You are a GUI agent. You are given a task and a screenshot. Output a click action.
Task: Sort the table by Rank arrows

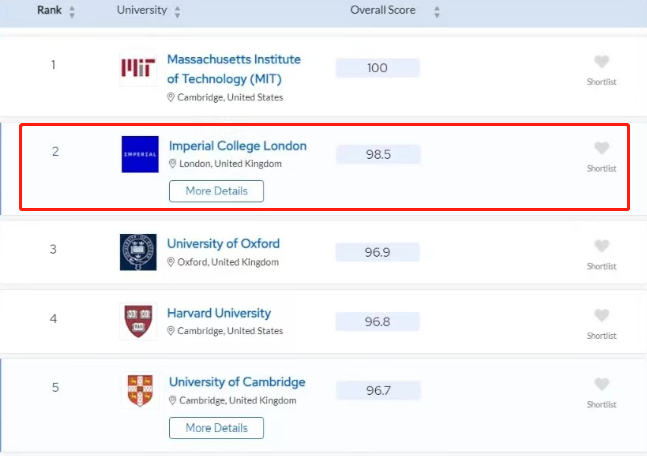point(72,12)
